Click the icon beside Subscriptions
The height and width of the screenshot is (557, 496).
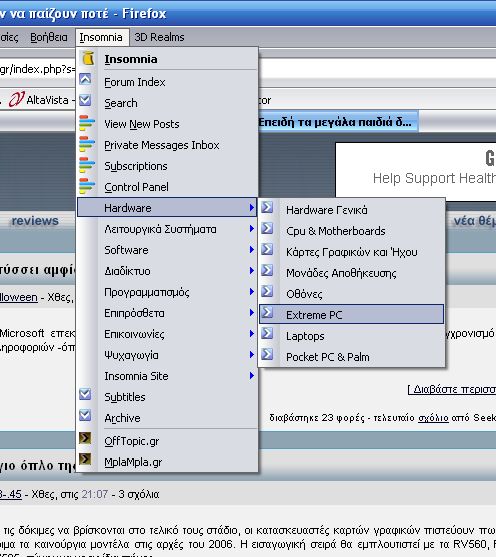87,165
